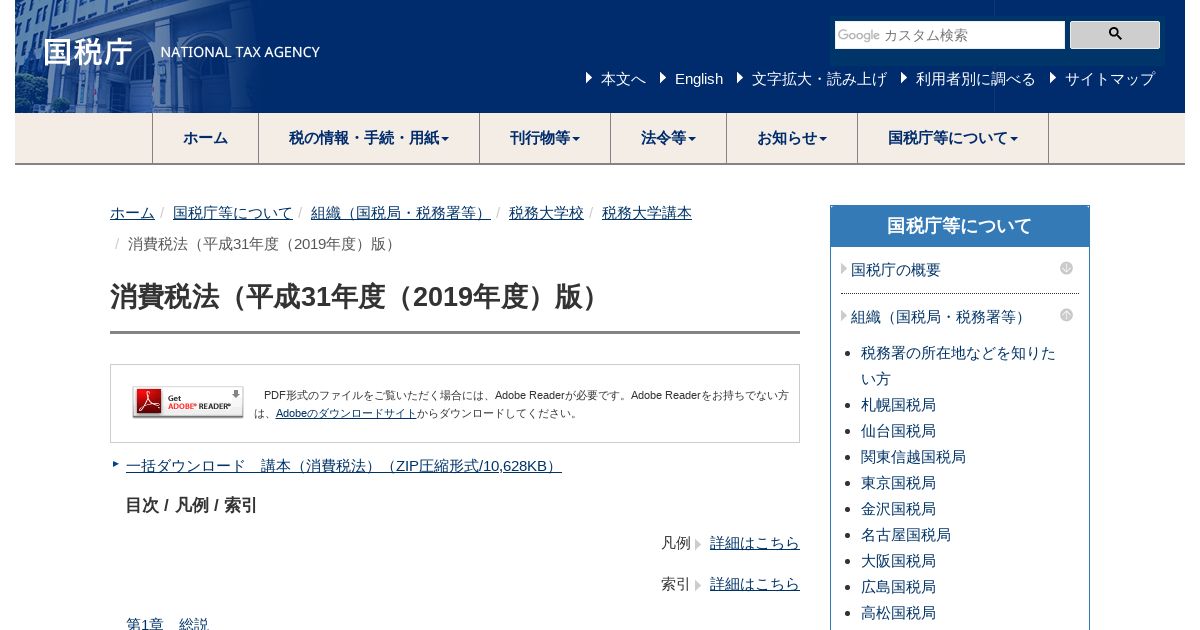The image size is (1200, 630).
Task: Click the sidebar header 国税庁等について
Action: (960, 226)
